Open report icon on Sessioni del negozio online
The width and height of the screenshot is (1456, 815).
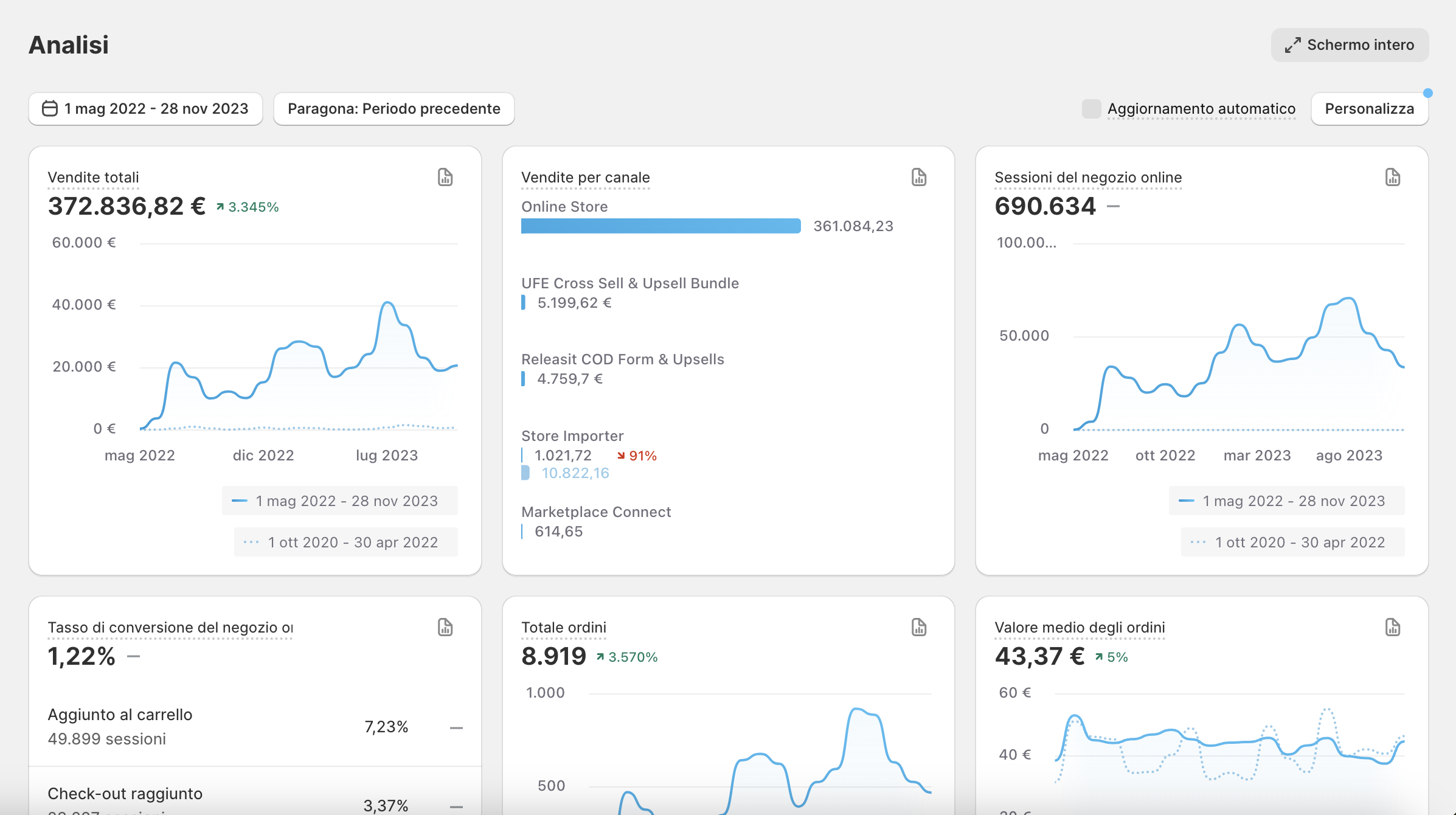pyautogui.click(x=1392, y=177)
